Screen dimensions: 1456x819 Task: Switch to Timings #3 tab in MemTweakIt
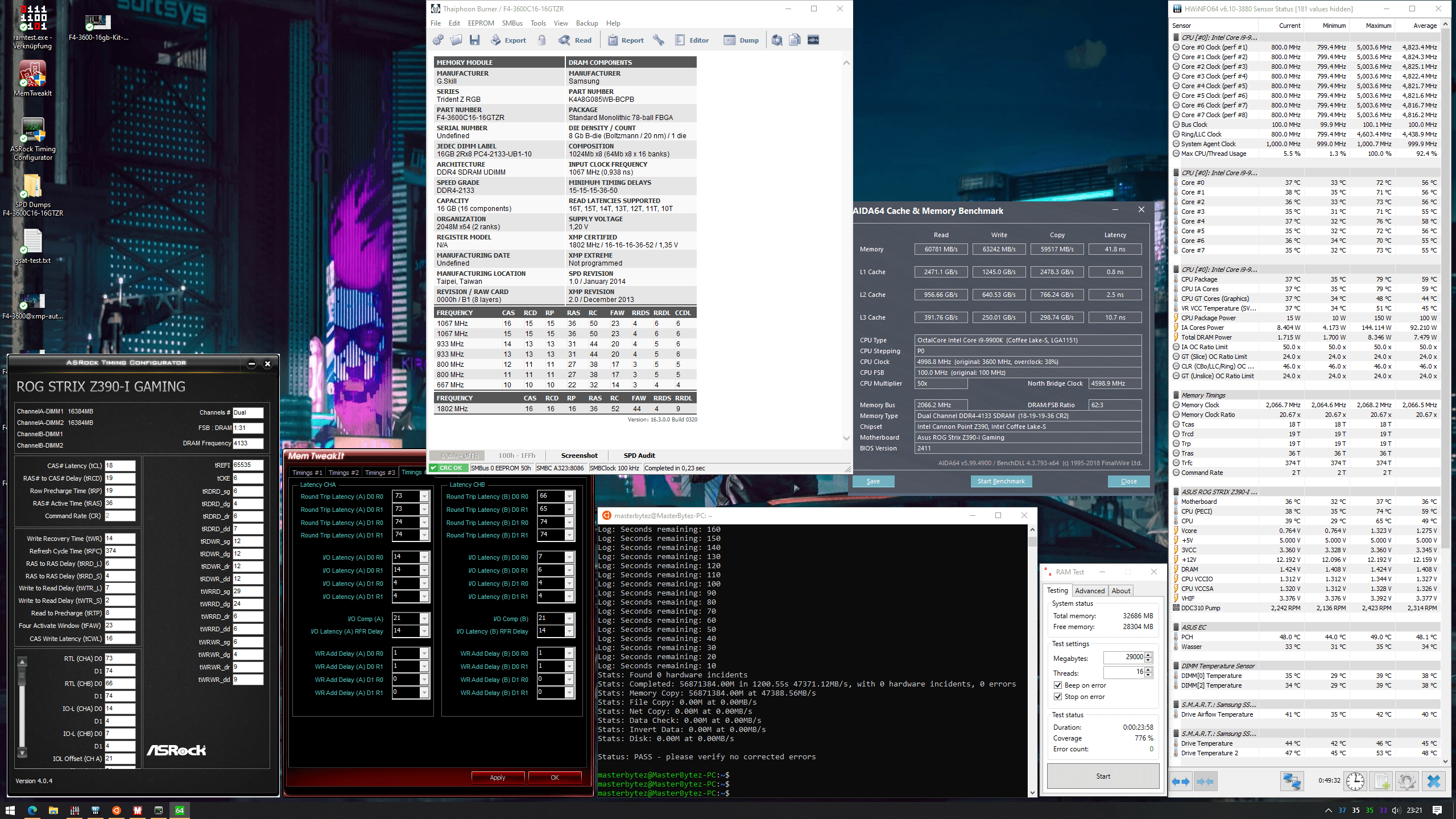379,473
